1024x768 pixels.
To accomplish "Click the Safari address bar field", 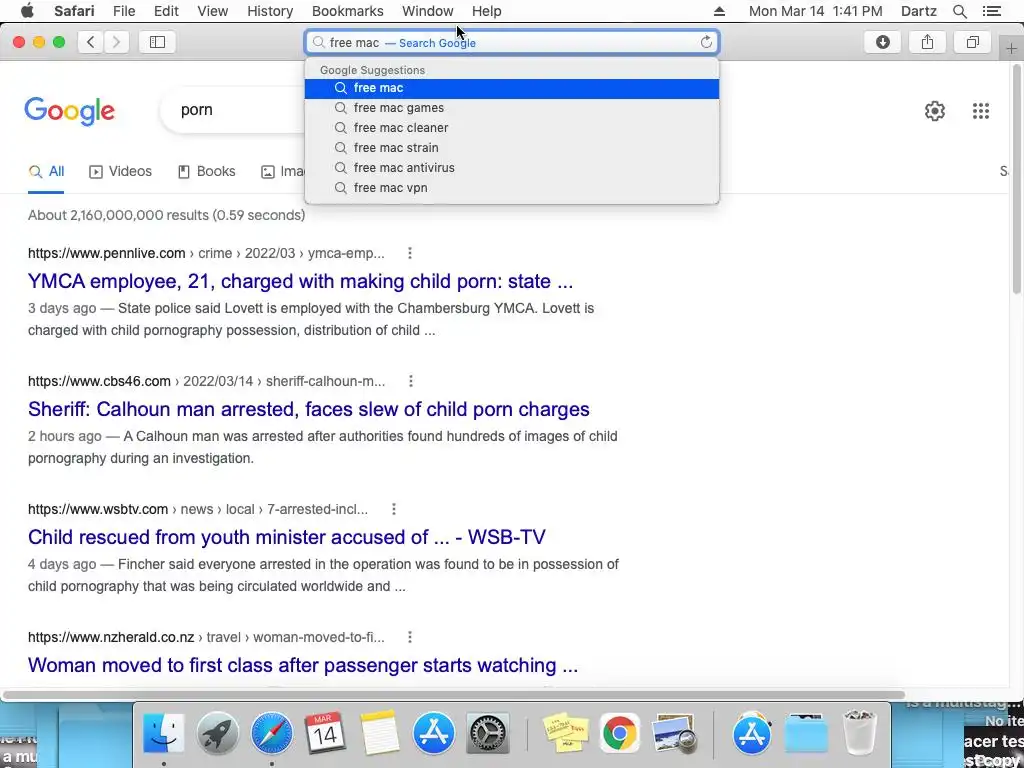I will (x=512, y=42).
